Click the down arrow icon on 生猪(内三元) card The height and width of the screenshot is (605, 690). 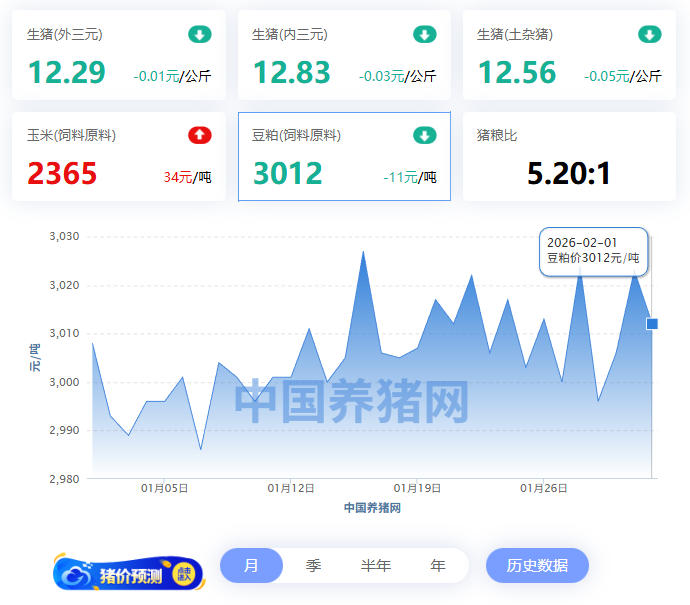coord(425,35)
